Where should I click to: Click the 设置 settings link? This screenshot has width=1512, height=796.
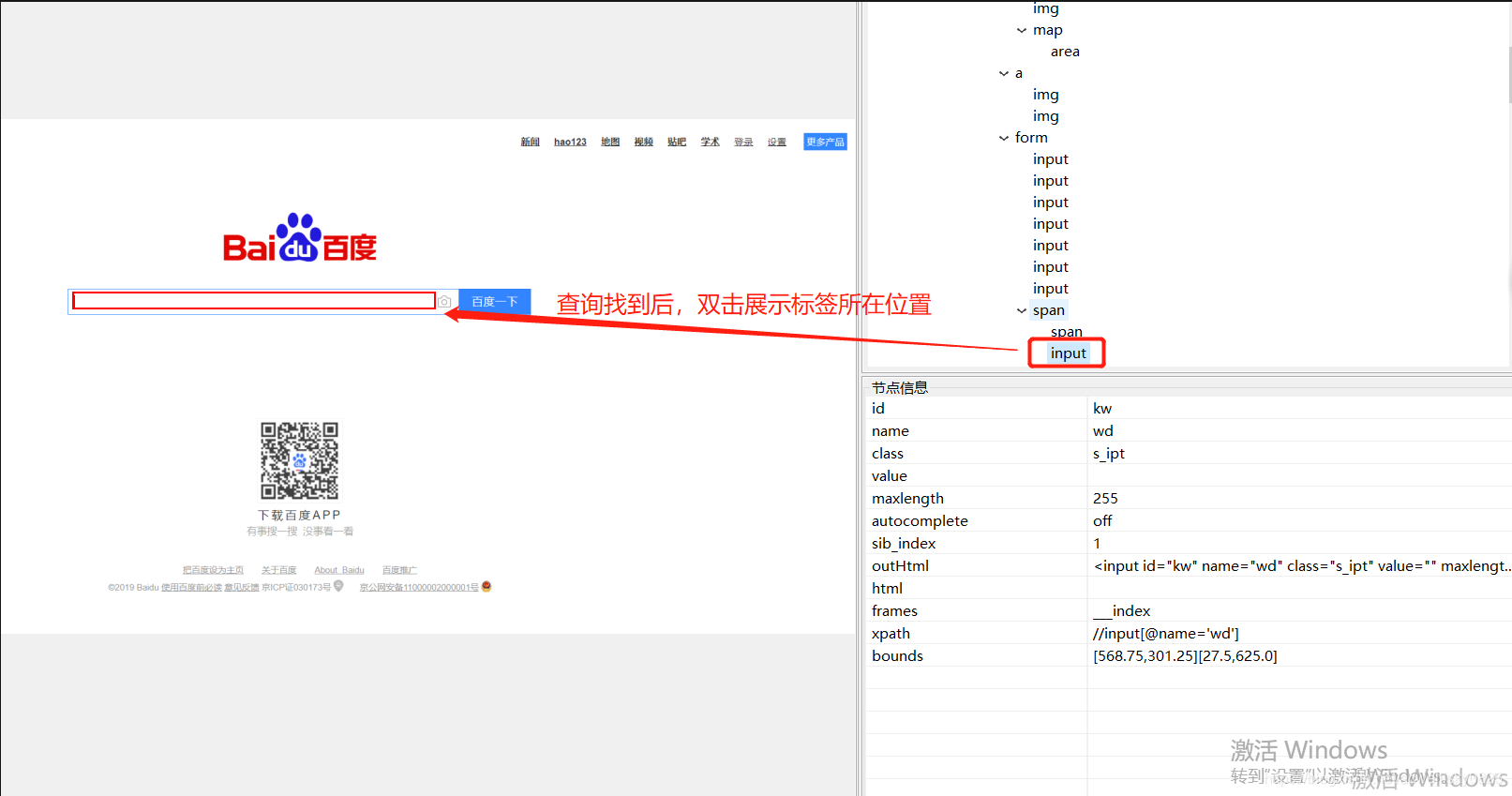(777, 143)
